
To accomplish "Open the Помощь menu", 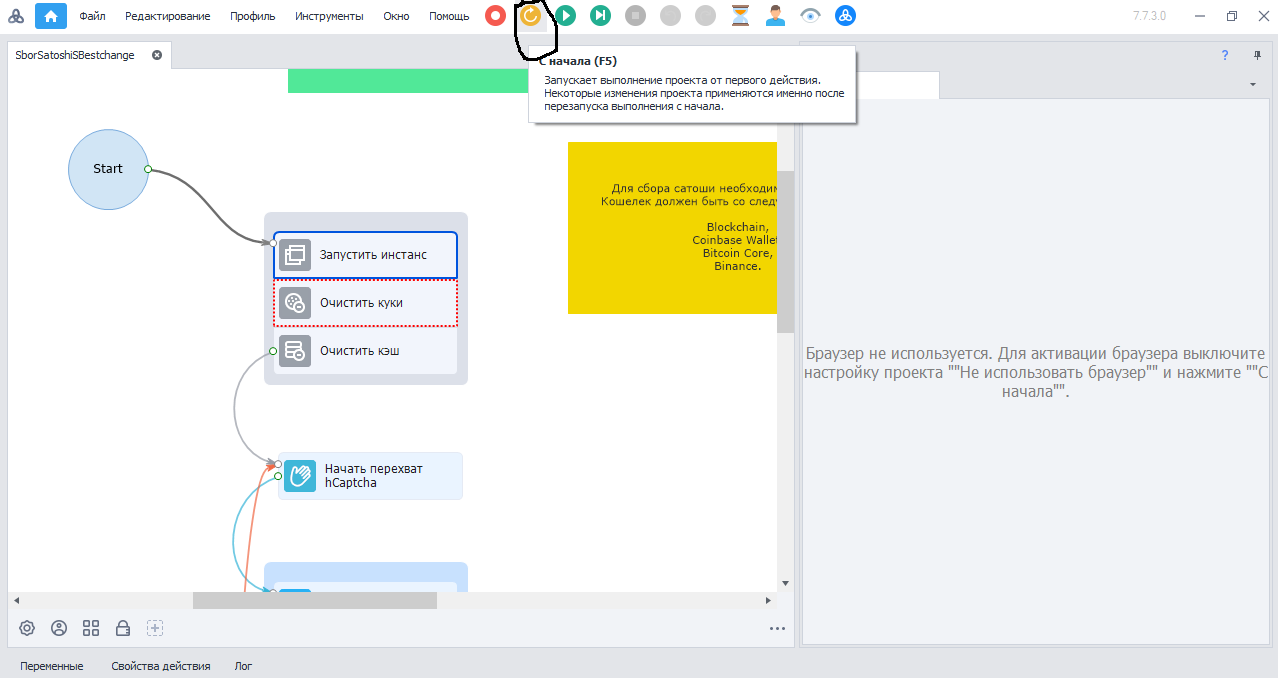I will pyautogui.click(x=449, y=16).
